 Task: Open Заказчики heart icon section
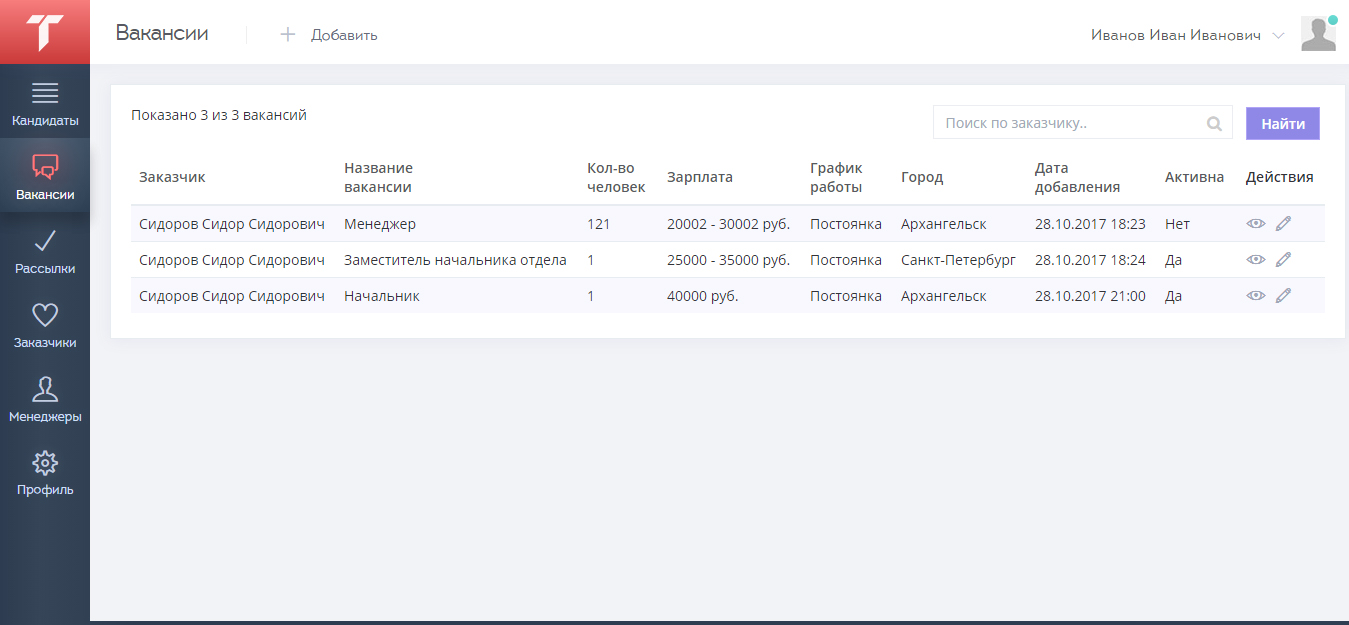tap(45, 326)
